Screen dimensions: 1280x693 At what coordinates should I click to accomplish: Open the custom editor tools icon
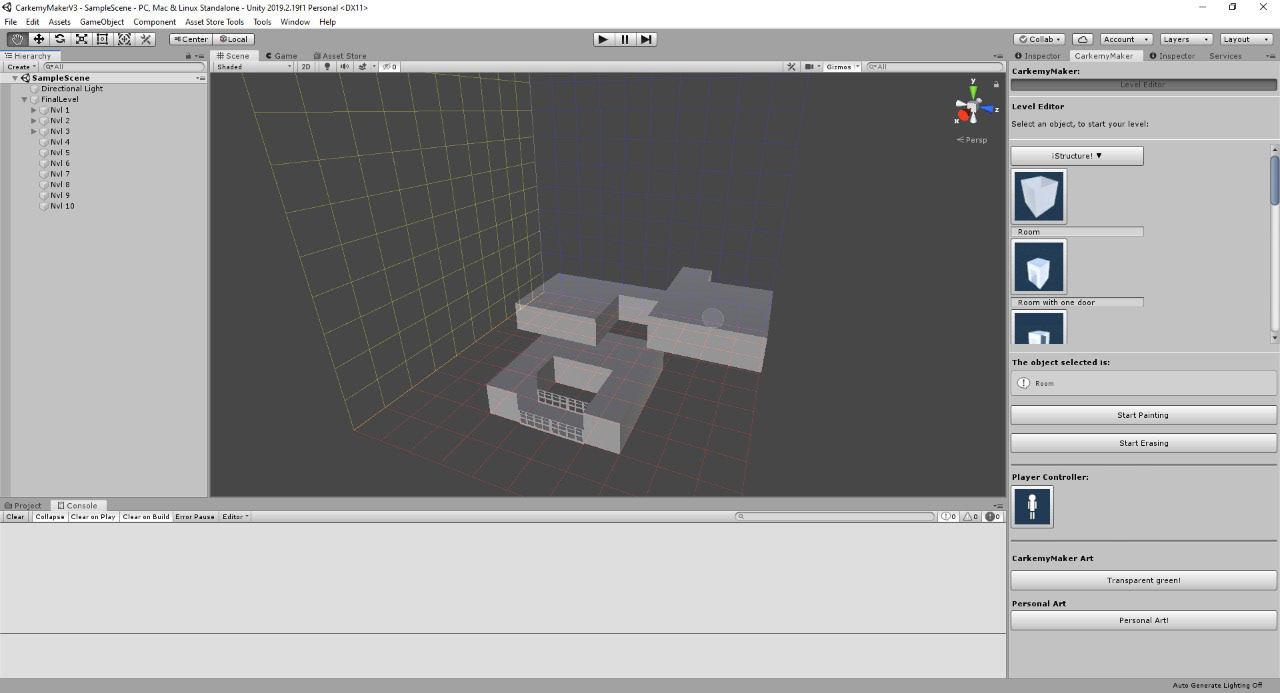(146, 39)
